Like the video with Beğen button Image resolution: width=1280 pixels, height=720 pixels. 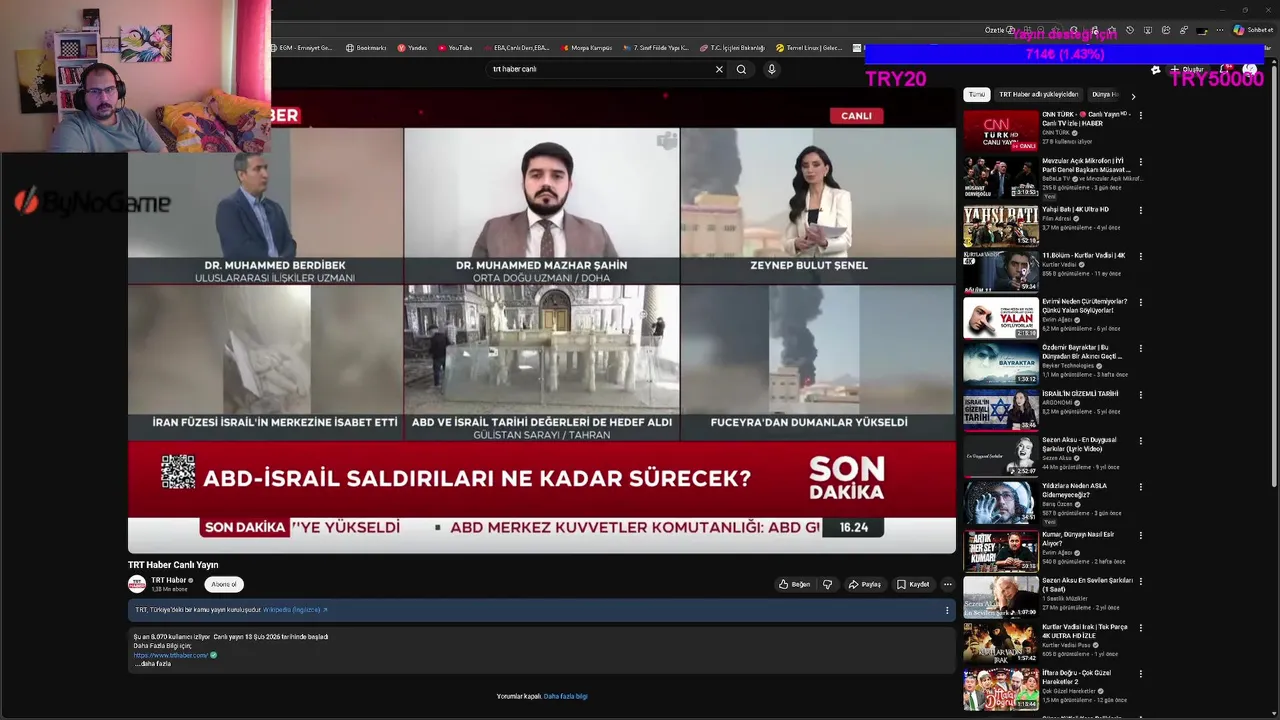795,584
